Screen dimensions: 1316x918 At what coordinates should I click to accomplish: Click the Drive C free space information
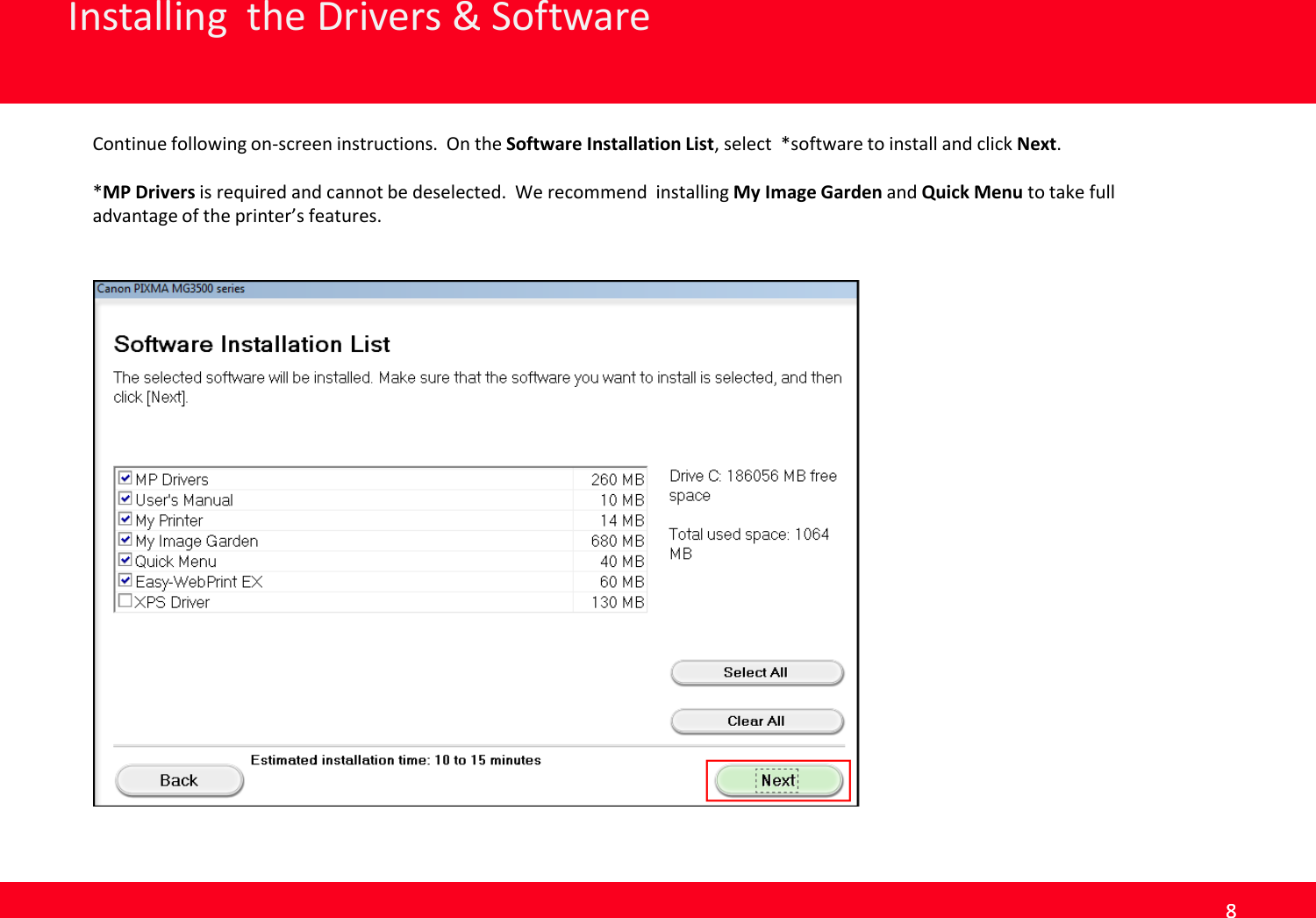753,485
